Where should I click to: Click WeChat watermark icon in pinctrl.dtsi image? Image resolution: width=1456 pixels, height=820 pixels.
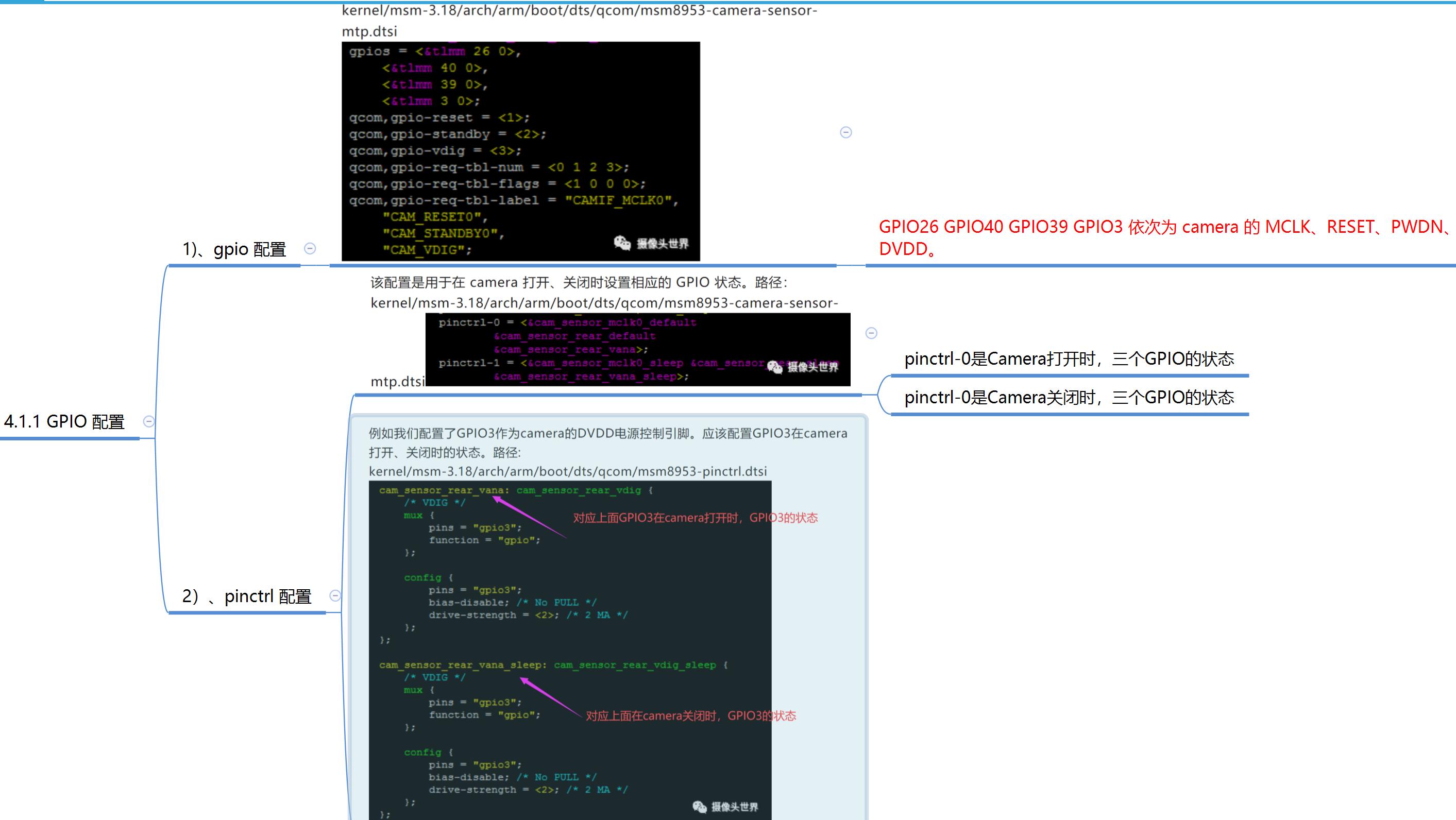point(700,807)
